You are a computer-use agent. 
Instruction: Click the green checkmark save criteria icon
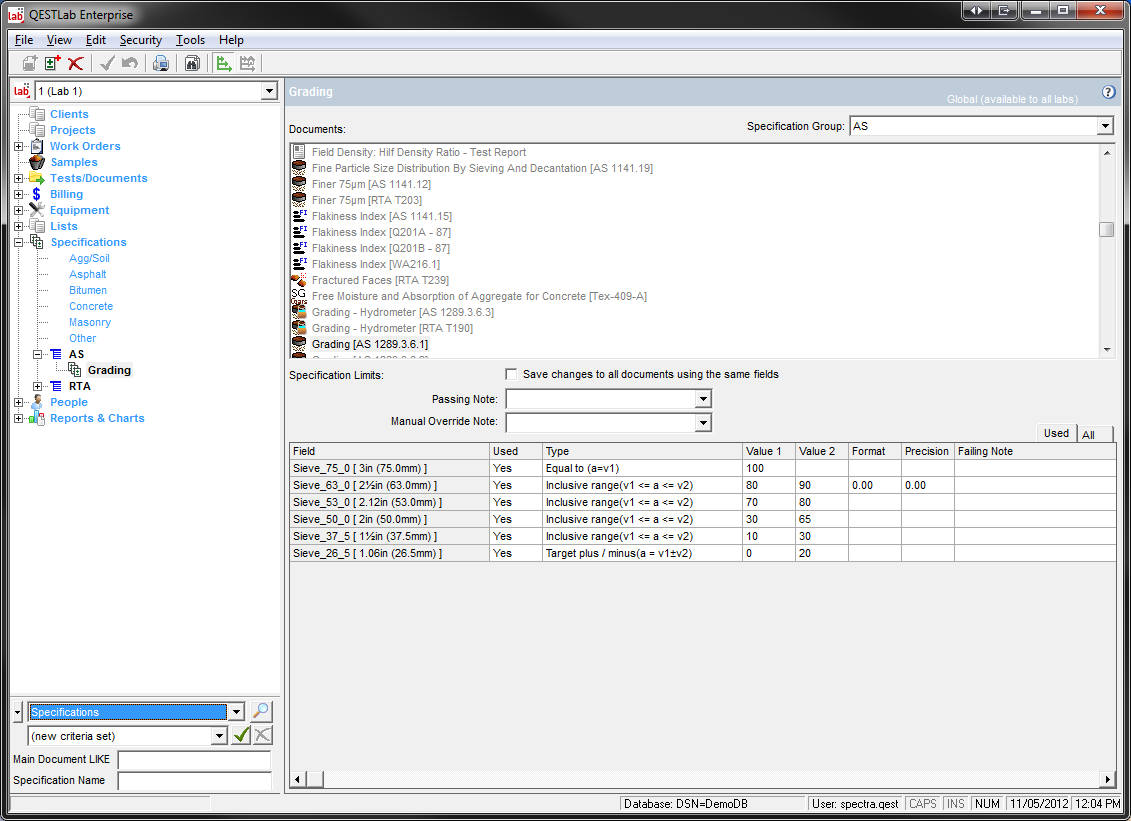coord(241,736)
